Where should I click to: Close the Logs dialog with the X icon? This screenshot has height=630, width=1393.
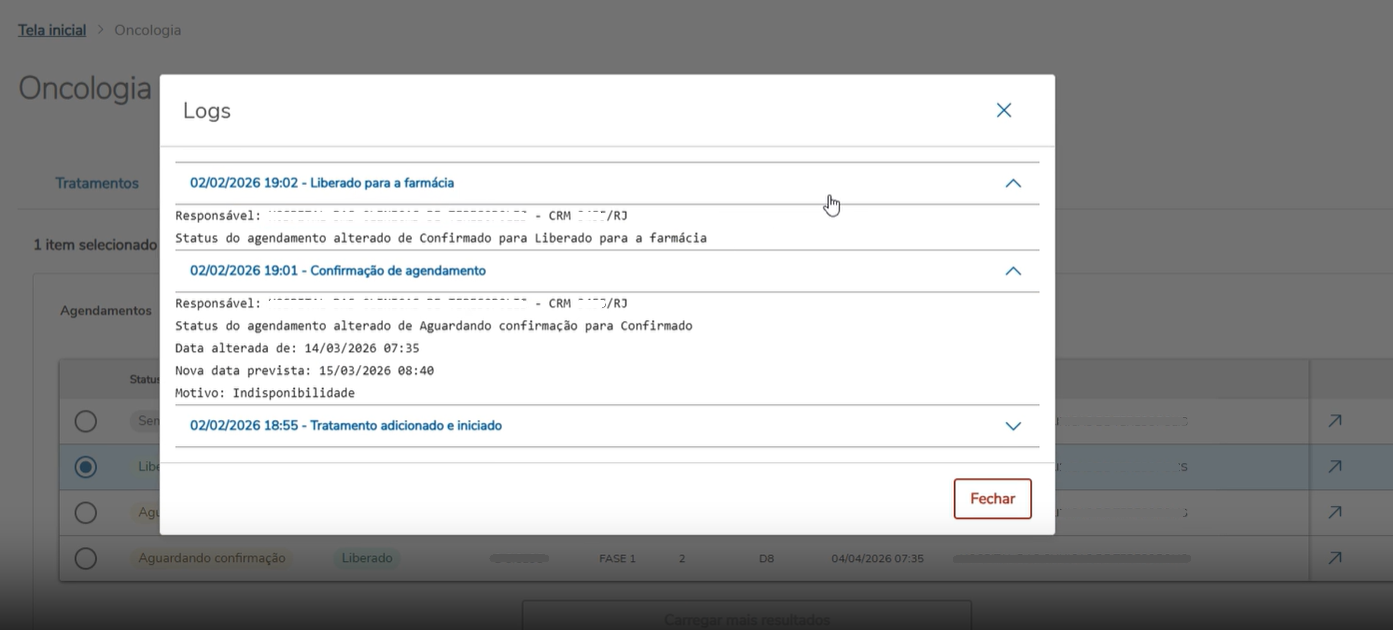[x=1004, y=110]
